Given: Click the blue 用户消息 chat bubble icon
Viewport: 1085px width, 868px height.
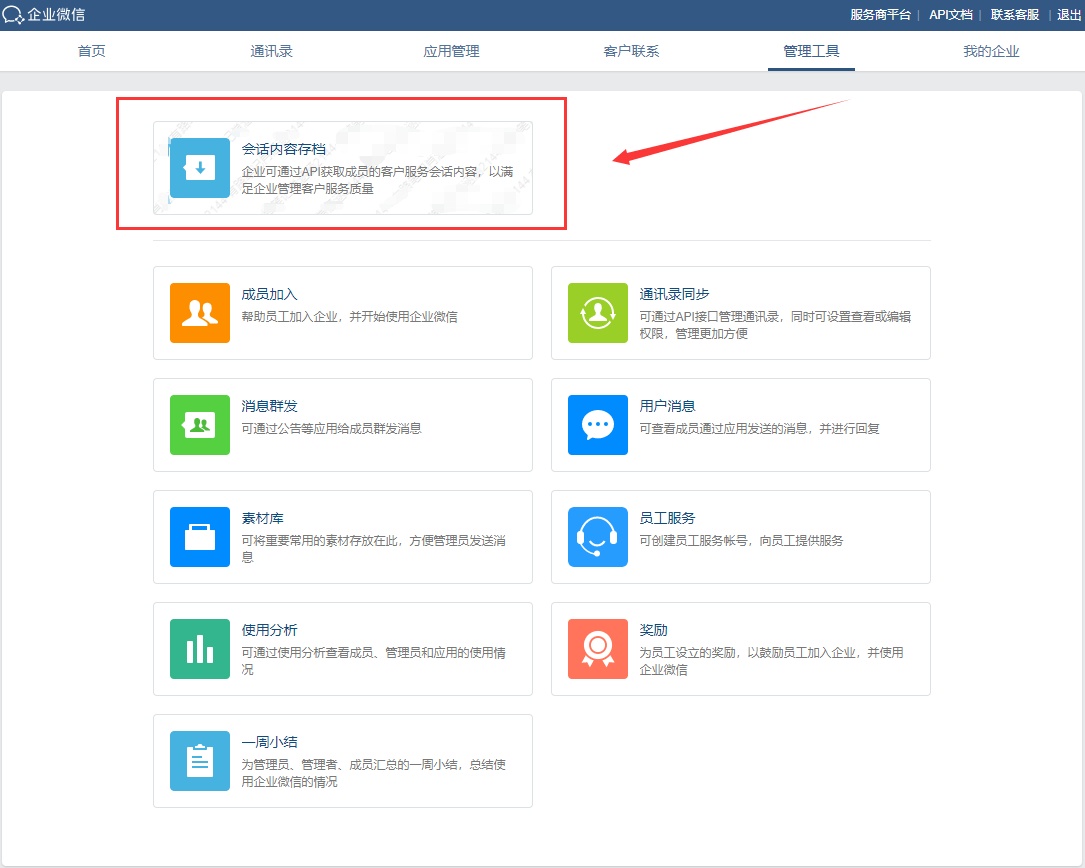Looking at the screenshot, I should pyautogui.click(x=598, y=425).
